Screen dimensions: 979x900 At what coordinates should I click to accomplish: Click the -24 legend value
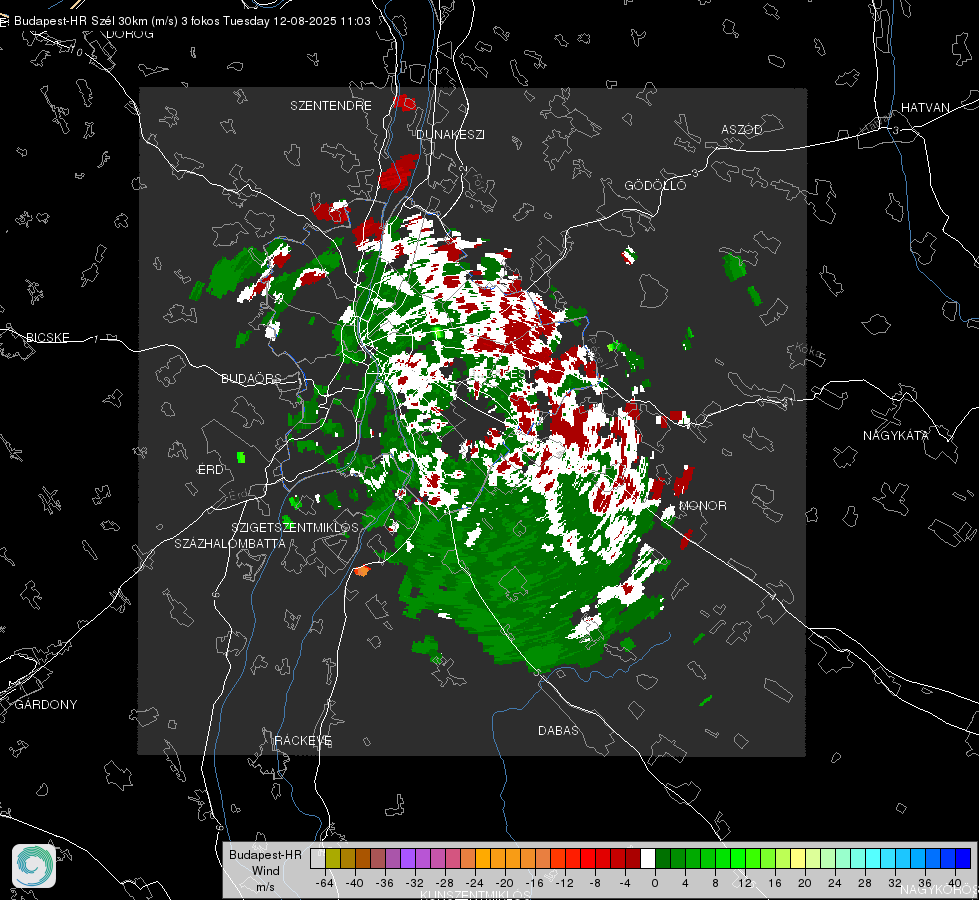pyautogui.click(x=475, y=883)
